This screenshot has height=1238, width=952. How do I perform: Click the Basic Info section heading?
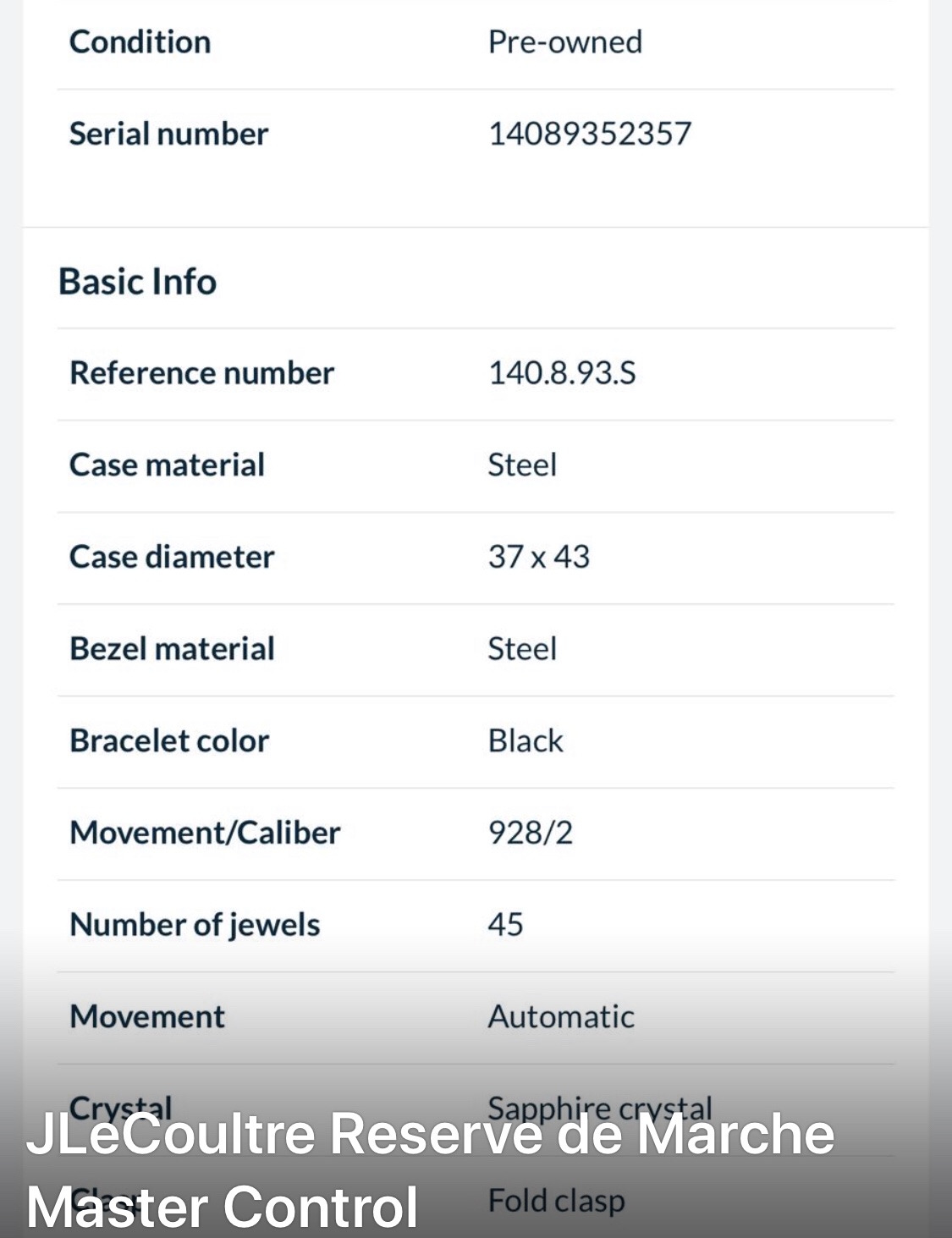[x=137, y=282]
